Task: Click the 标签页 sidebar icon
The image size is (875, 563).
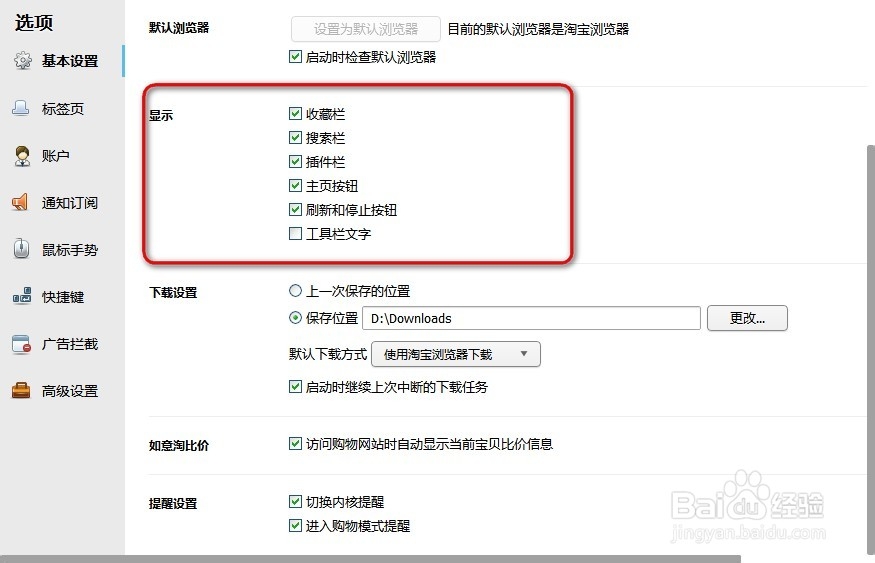Action: tap(22, 109)
